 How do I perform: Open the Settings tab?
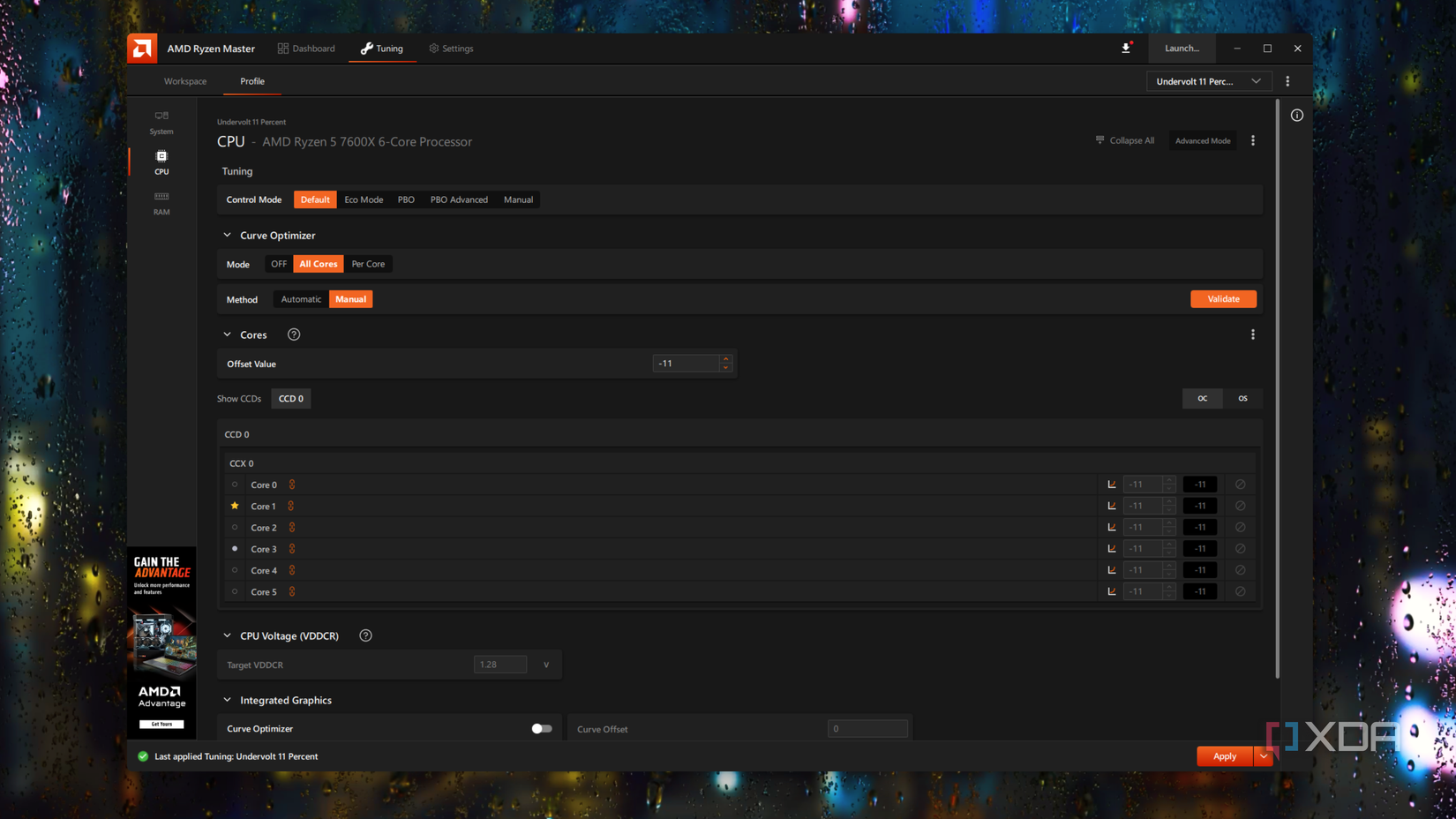pyautogui.click(x=451, y=49)
